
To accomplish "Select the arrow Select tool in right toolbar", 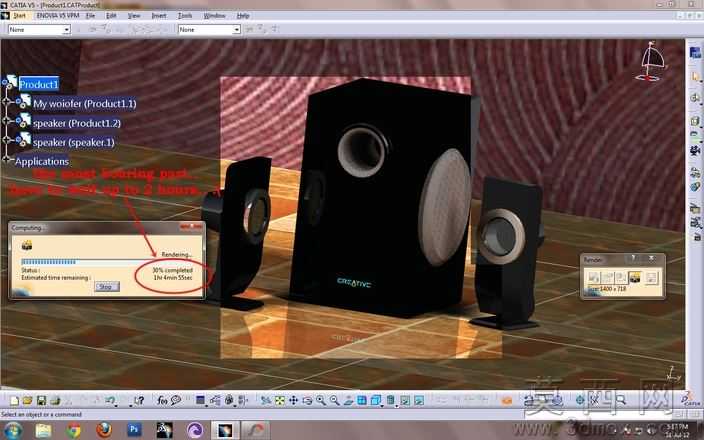I will pyautogui.click(x=695, y=77).
